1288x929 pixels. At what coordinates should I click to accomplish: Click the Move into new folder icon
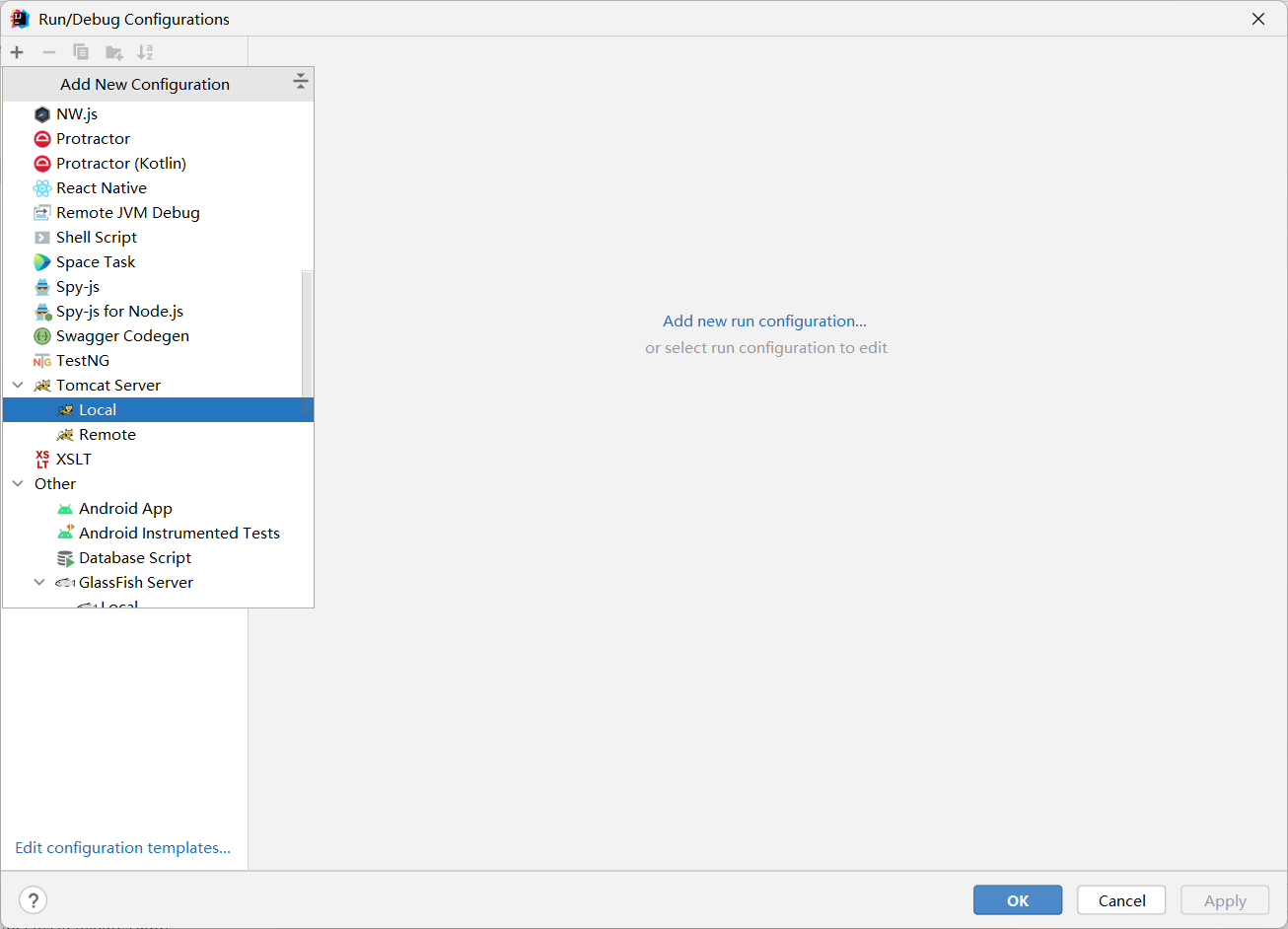click(114, 52)
